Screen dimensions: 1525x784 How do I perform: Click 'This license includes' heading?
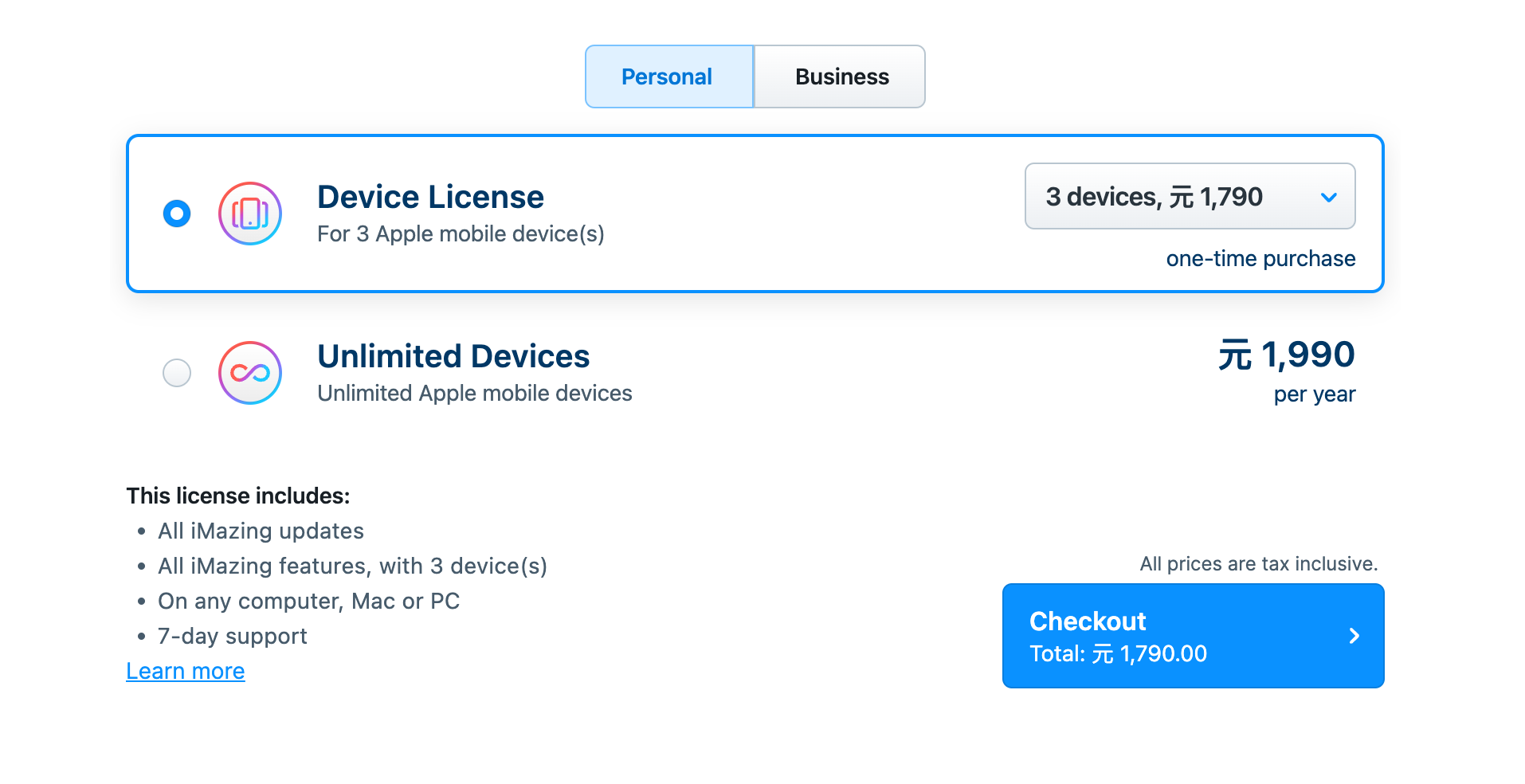click(238, 496)
